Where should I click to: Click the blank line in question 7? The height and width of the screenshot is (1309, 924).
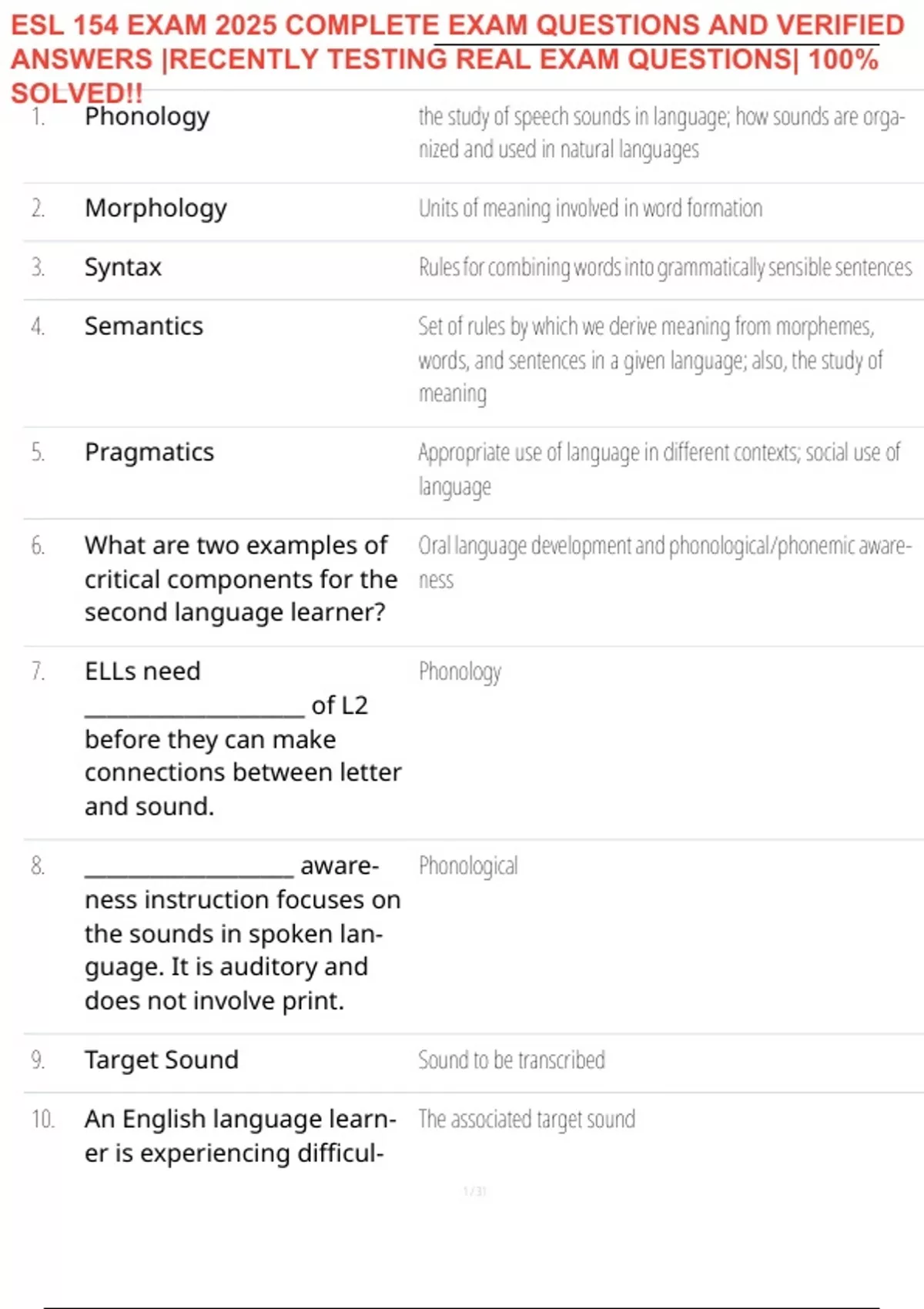195,708
